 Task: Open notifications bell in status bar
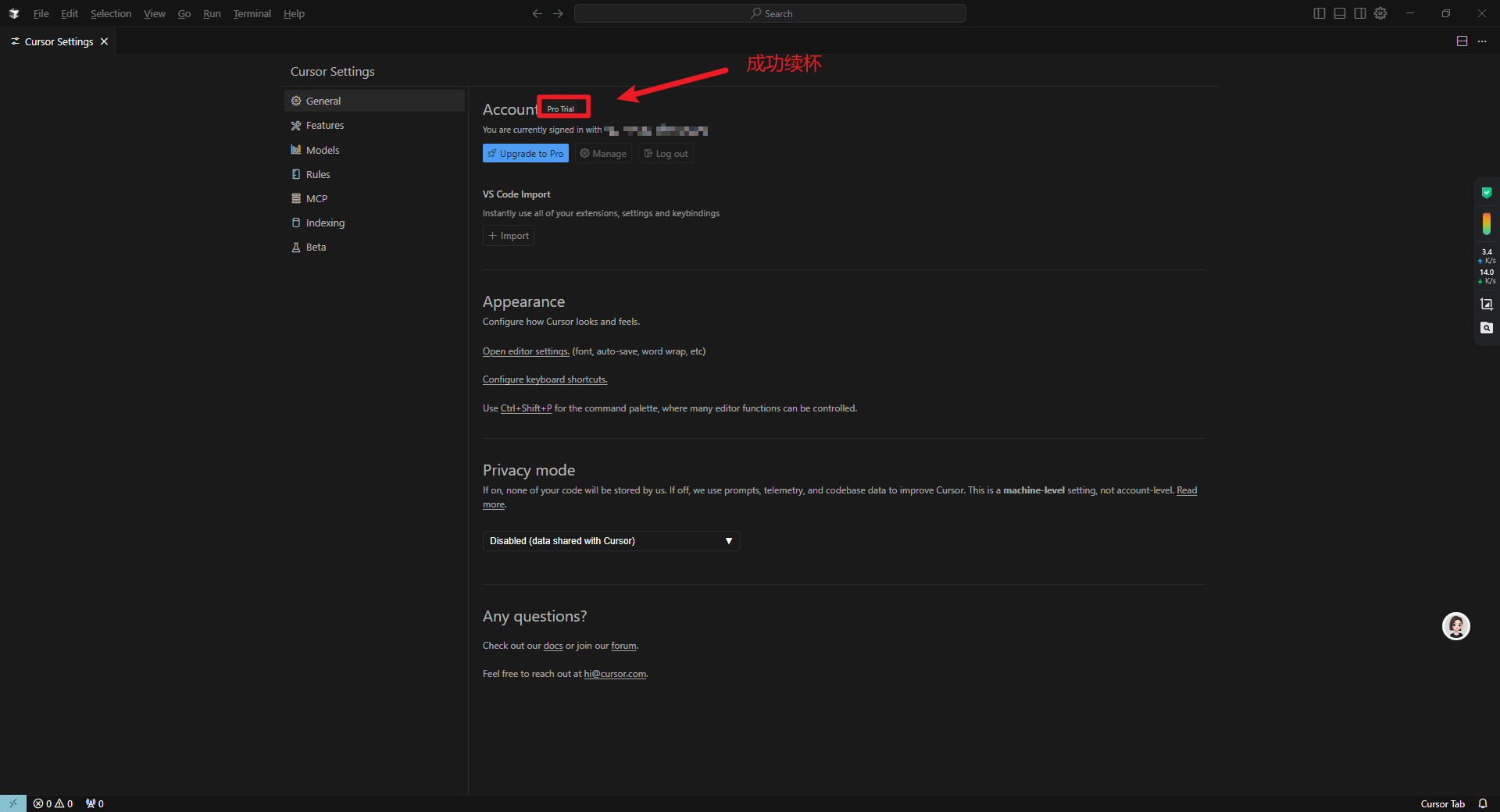tap(1483, 803)
